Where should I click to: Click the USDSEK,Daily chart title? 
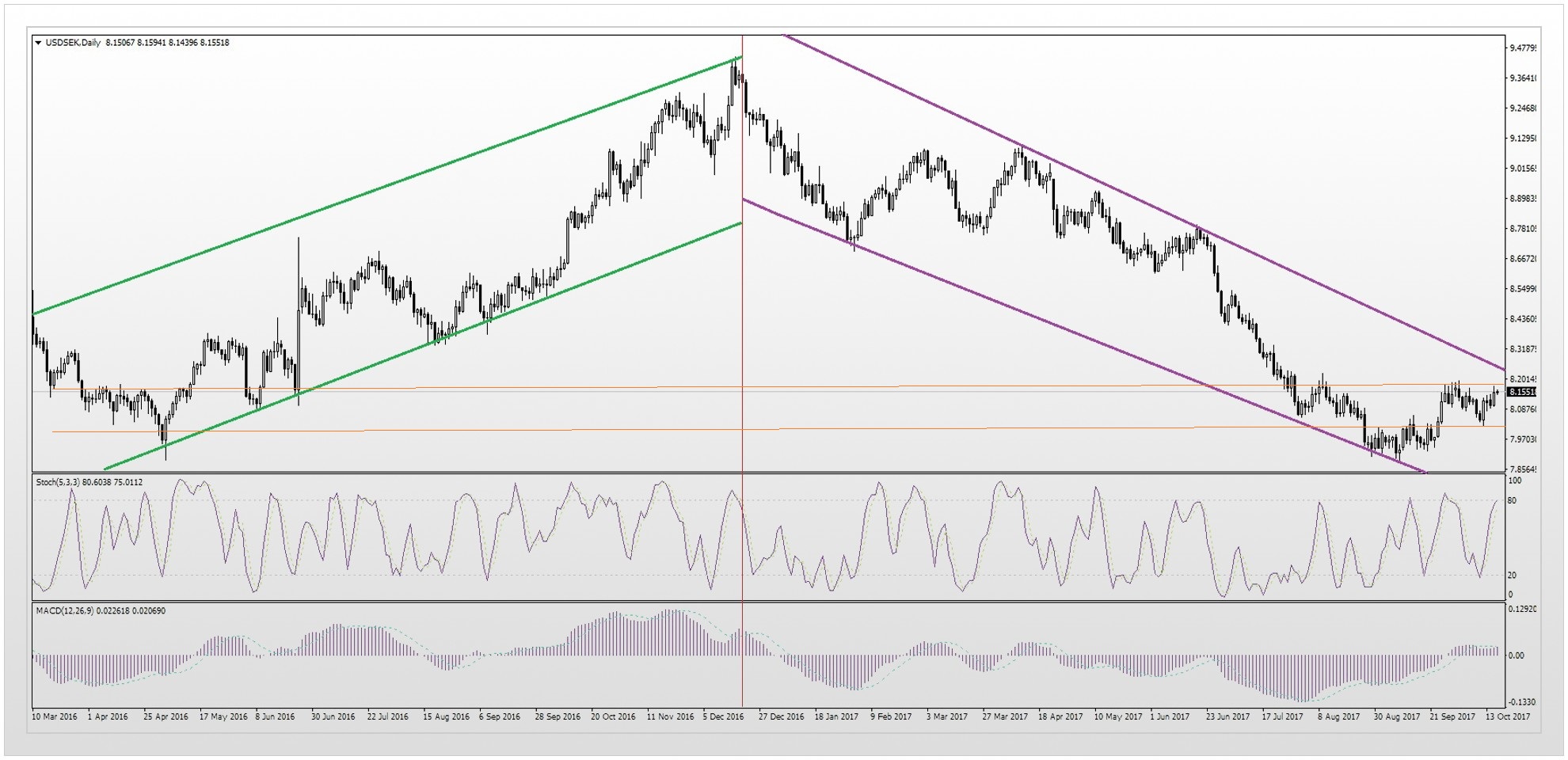(x=73, y=43)
